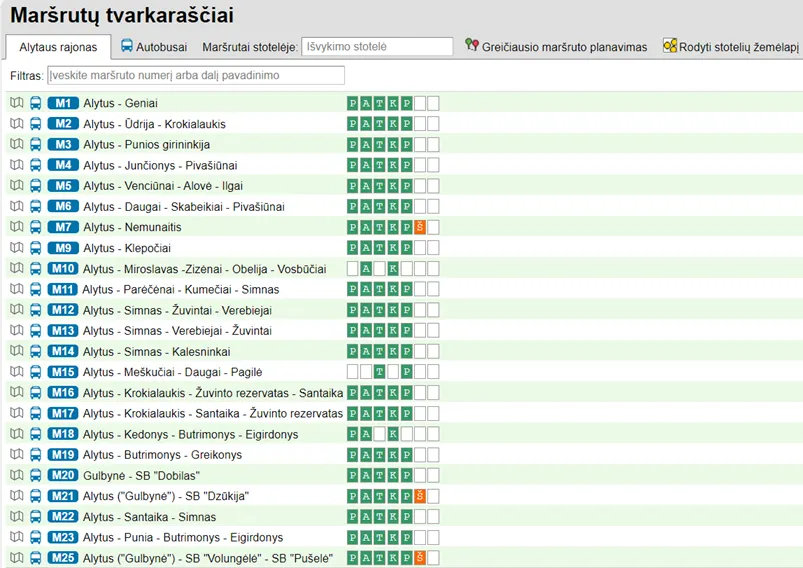Click the bus icon beside route M22
Viewport: 803px width, 568px height.
click(35, 517)
